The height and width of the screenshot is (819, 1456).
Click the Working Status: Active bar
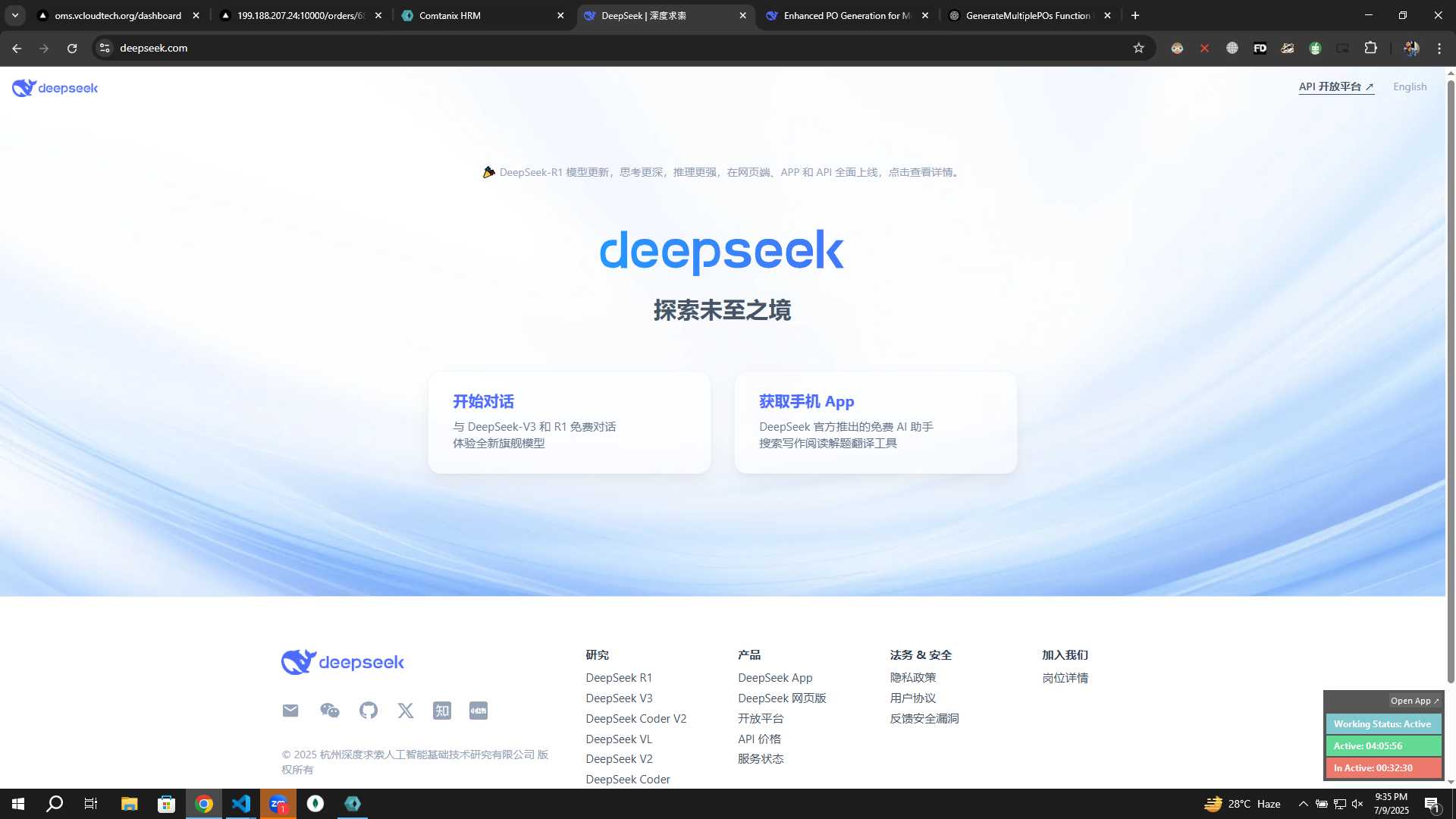(1383, 724)
